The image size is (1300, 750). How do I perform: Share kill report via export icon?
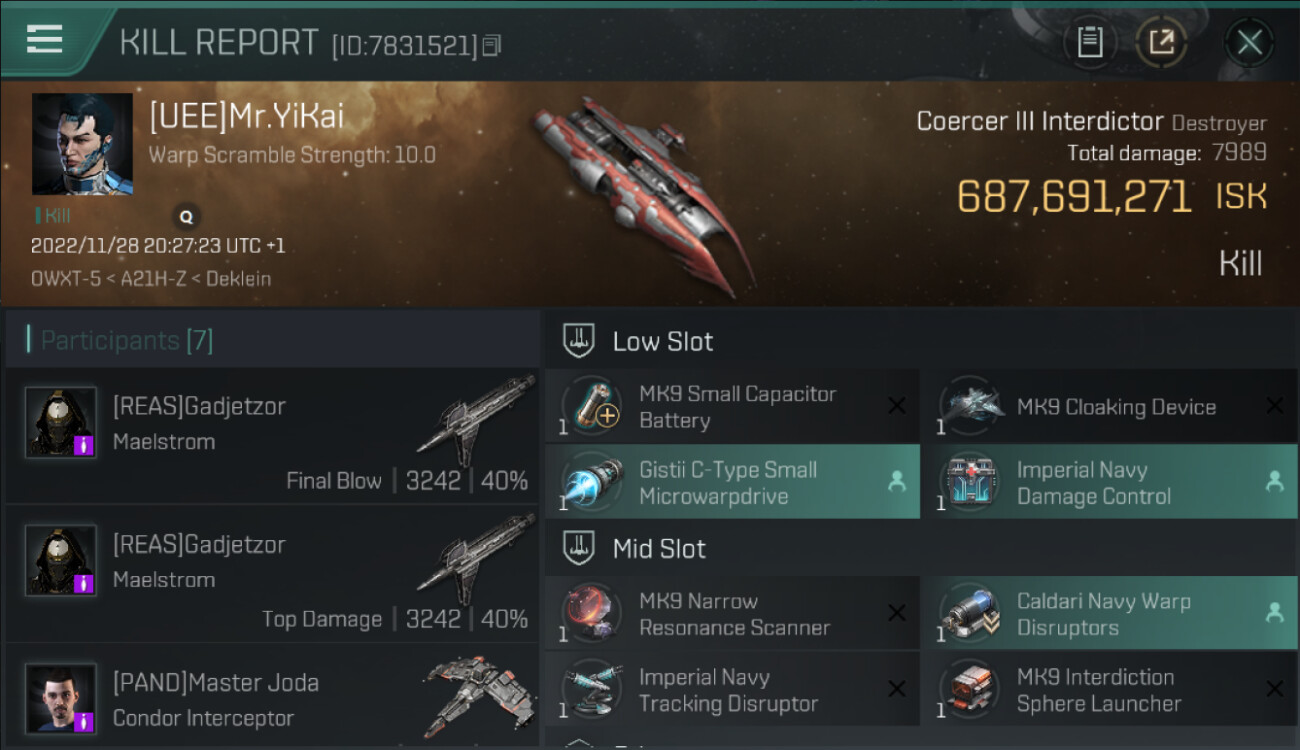tap(1161, 42)
